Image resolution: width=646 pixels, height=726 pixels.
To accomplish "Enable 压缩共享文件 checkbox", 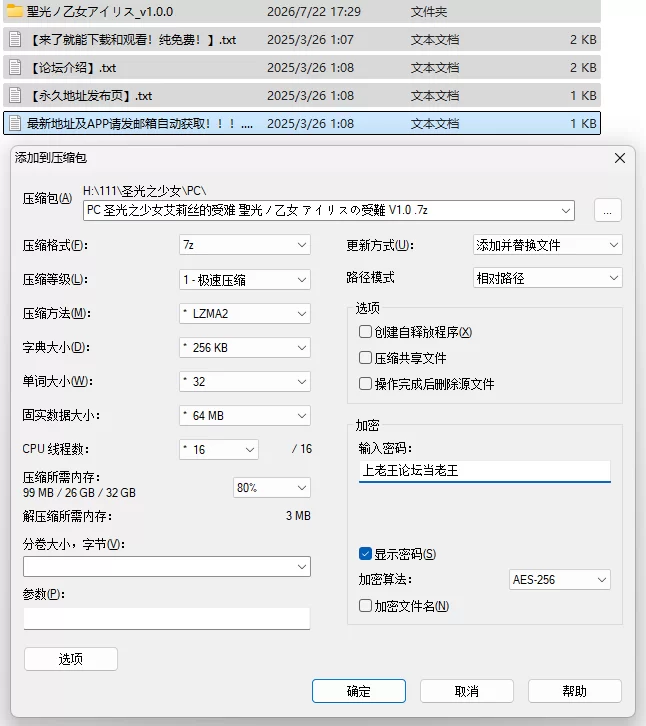I will click(x=365, y=357).
